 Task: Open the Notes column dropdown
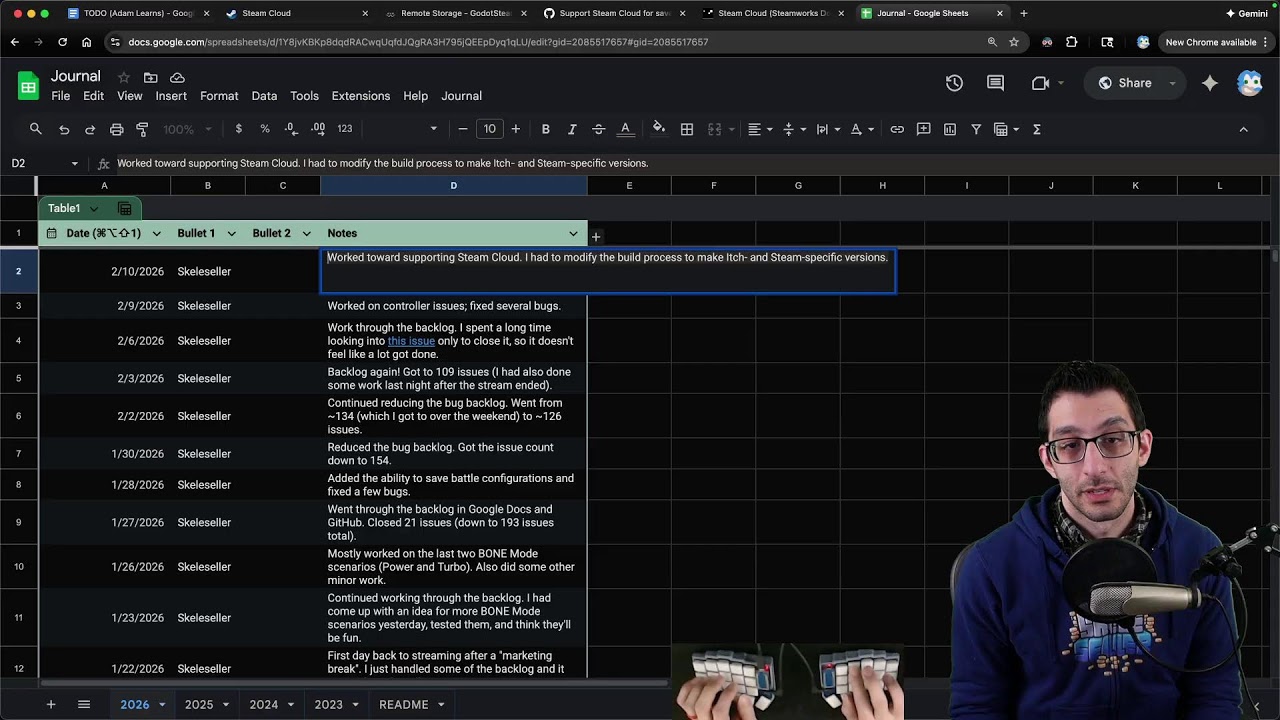pos(573,234)
